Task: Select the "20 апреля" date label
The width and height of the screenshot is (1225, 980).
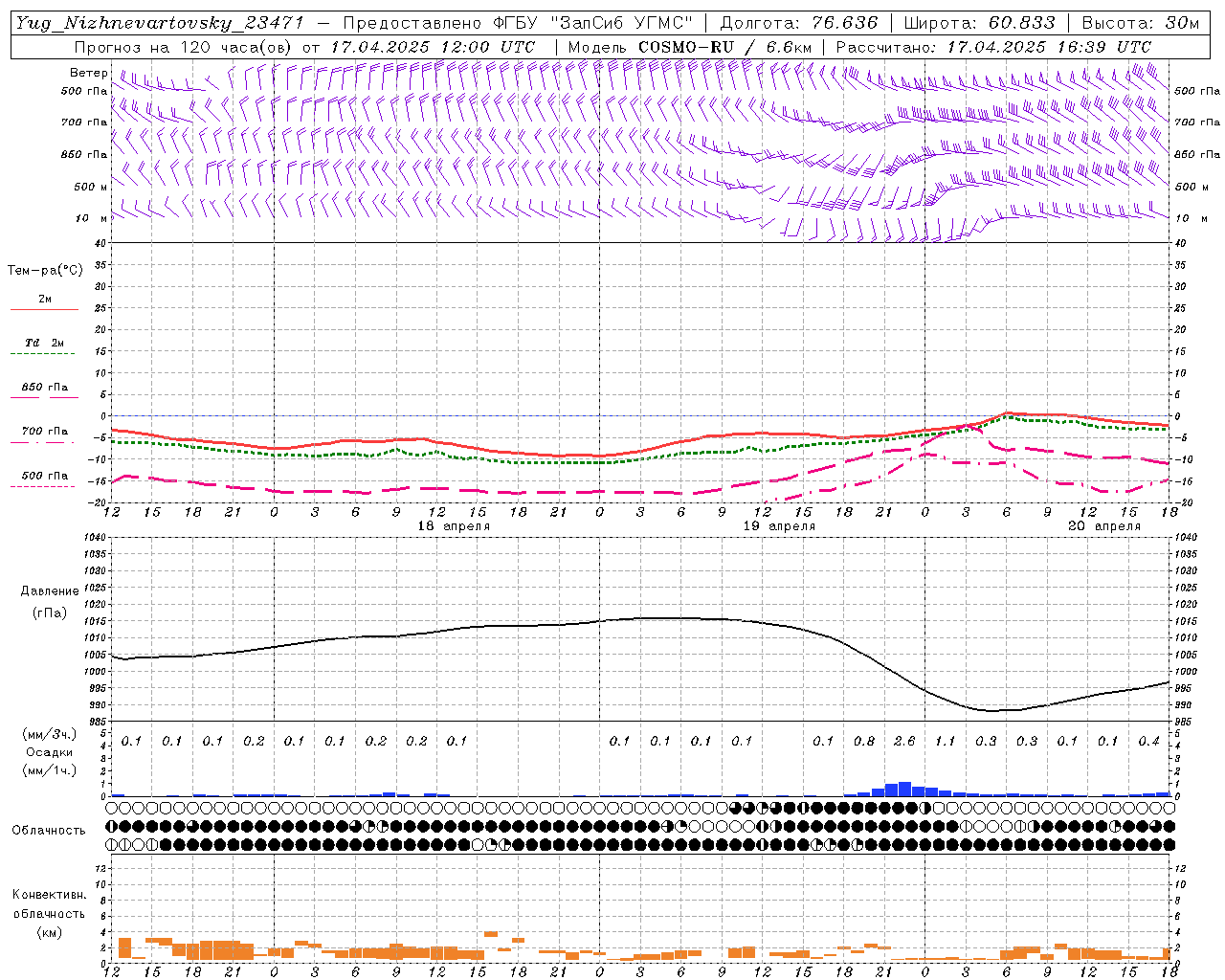Action: point(1104,526)
